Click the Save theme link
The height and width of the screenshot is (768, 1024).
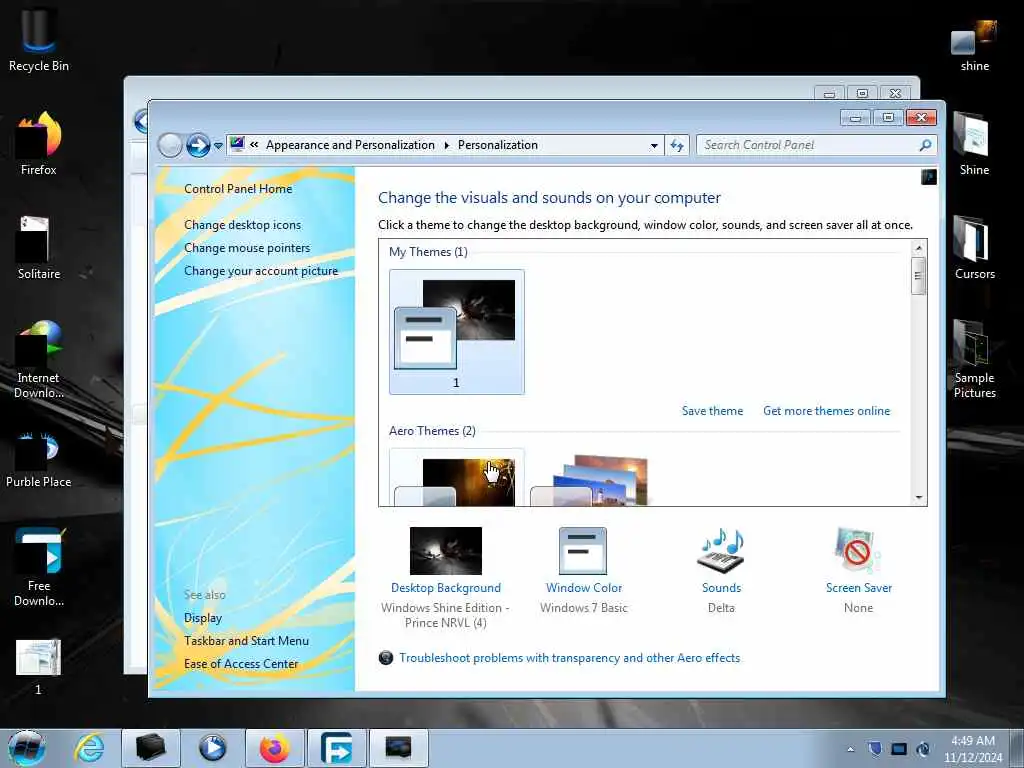click(x=712, y=411)
